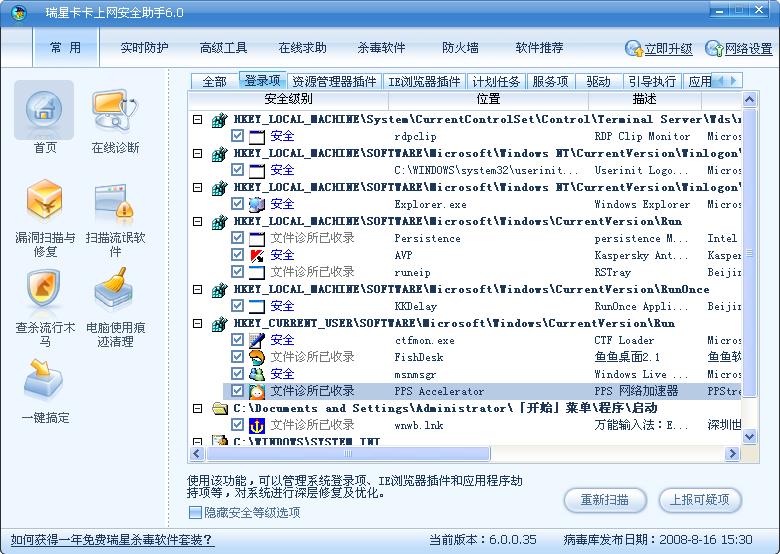The width and height of the screenshot is (780, 554).
Task: Open the 服务项 tab
Action: pos(550,82)
